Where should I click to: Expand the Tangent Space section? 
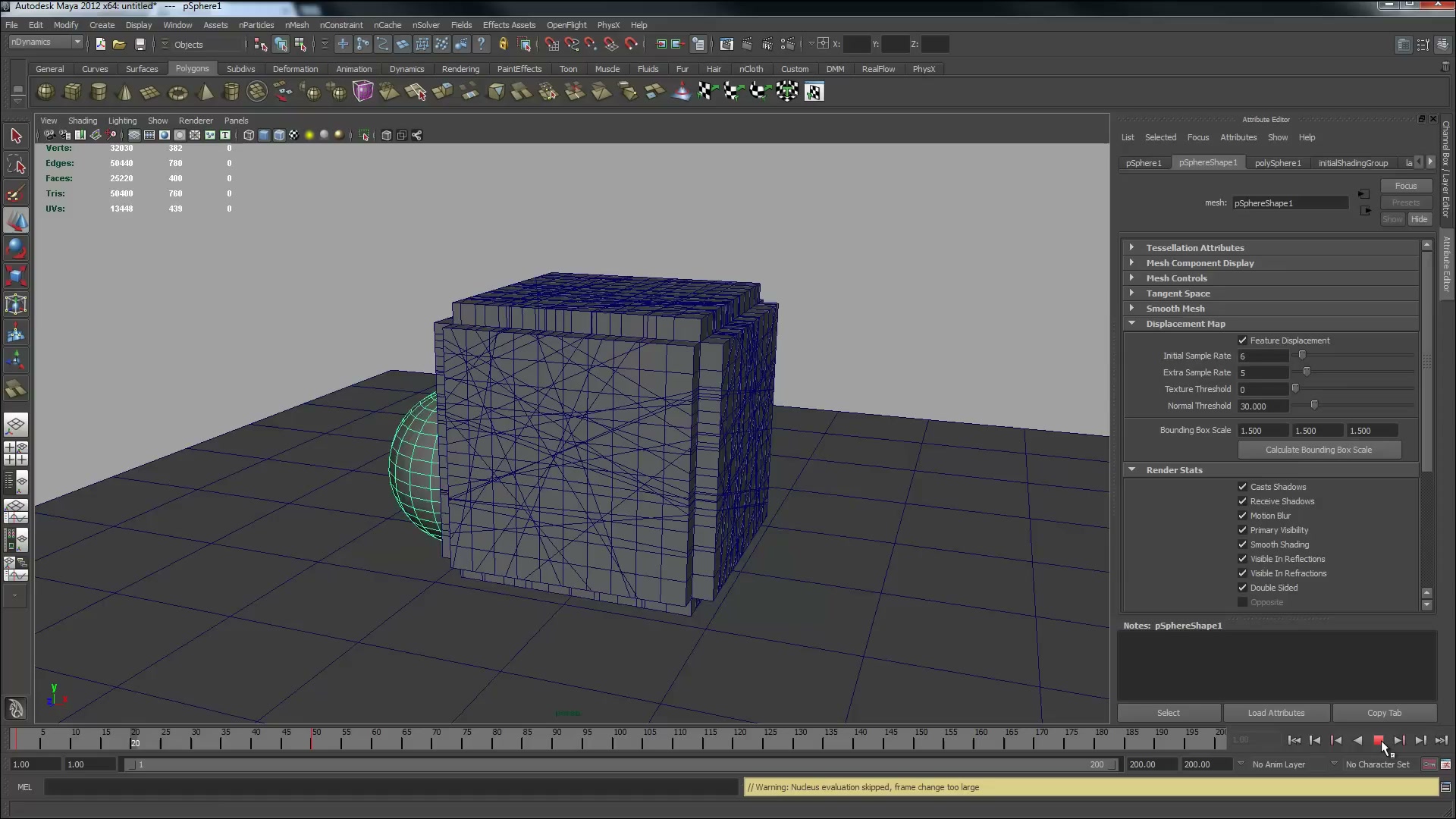1270,293
